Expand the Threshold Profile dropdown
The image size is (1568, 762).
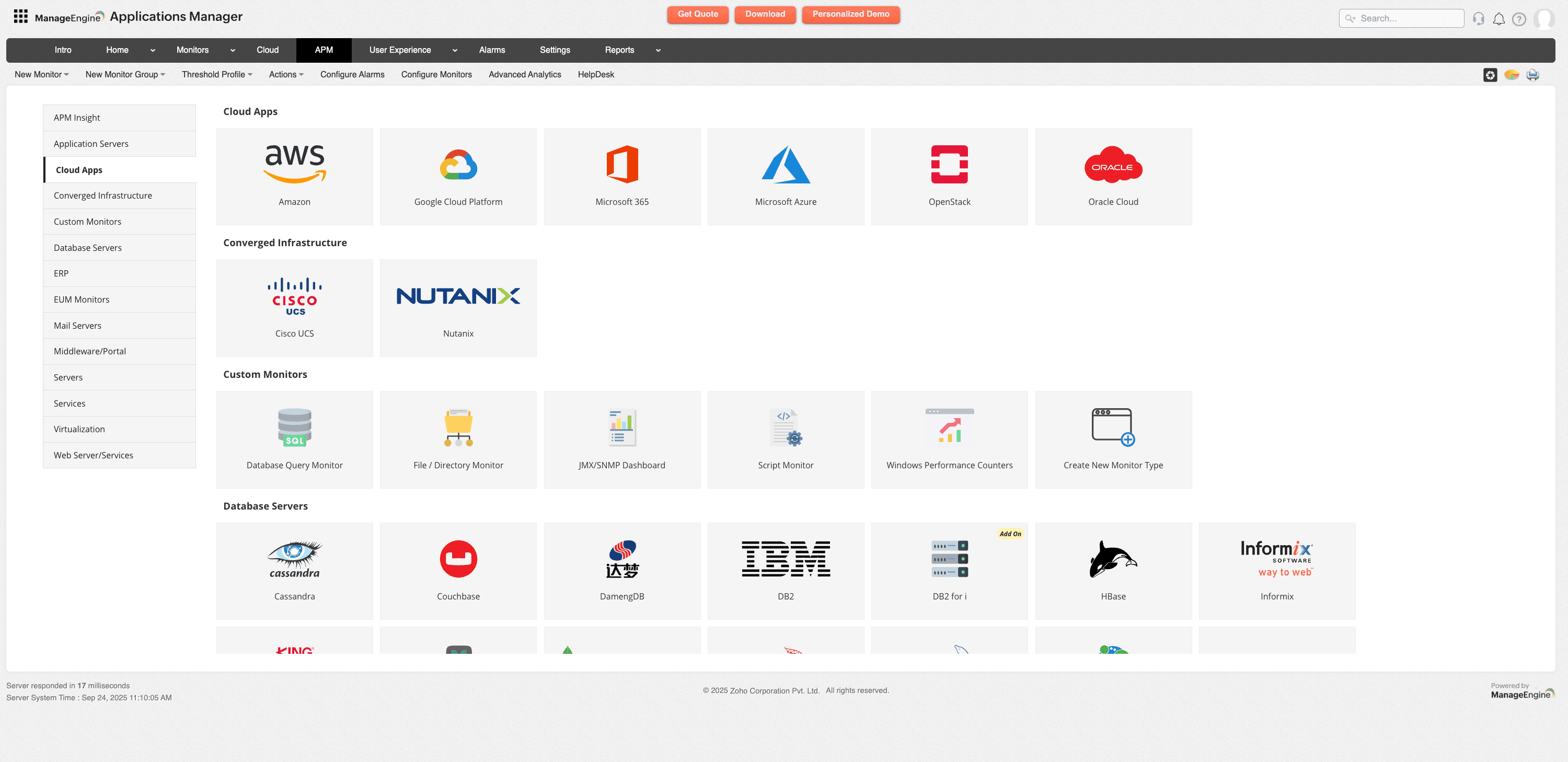click(x=217, y=74)
